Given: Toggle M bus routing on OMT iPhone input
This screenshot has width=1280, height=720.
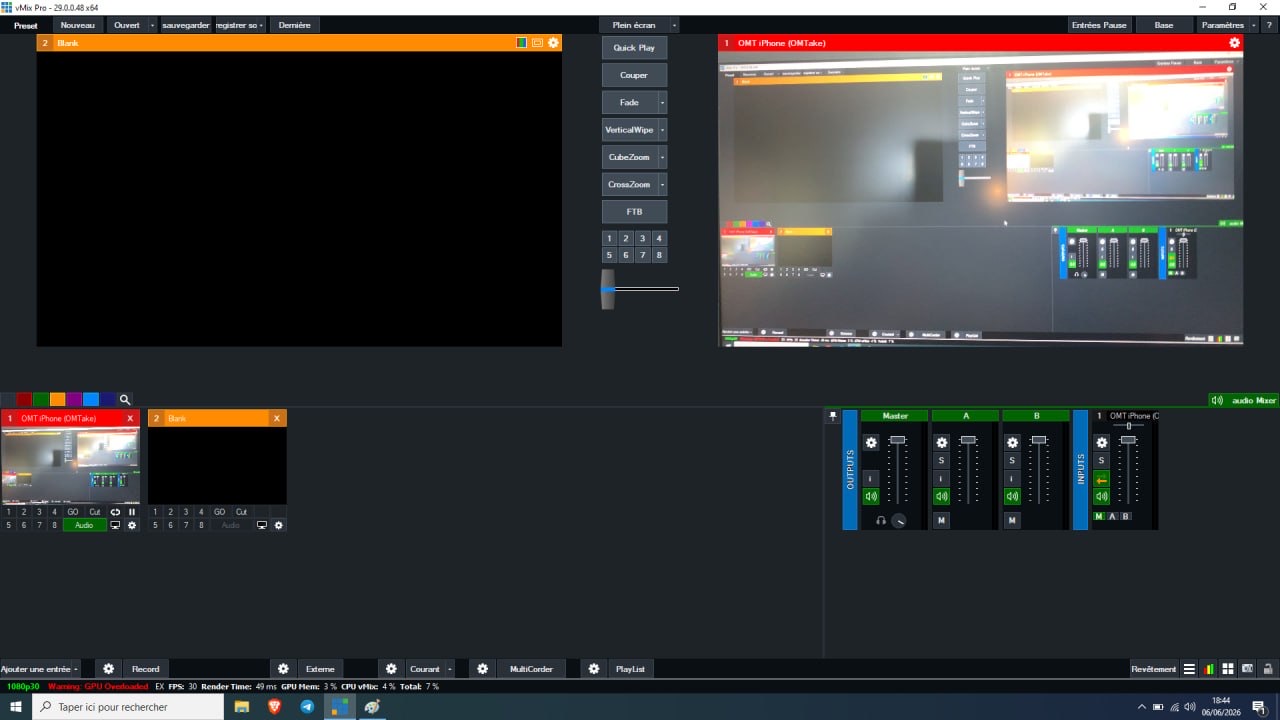Looking at the screenshot, I should point(1099,516).
